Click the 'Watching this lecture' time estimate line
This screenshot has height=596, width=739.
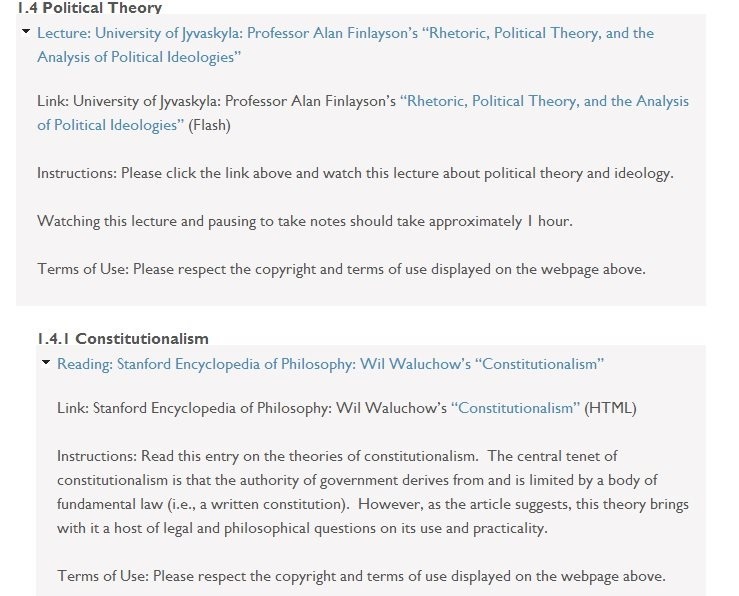point(304,221)
